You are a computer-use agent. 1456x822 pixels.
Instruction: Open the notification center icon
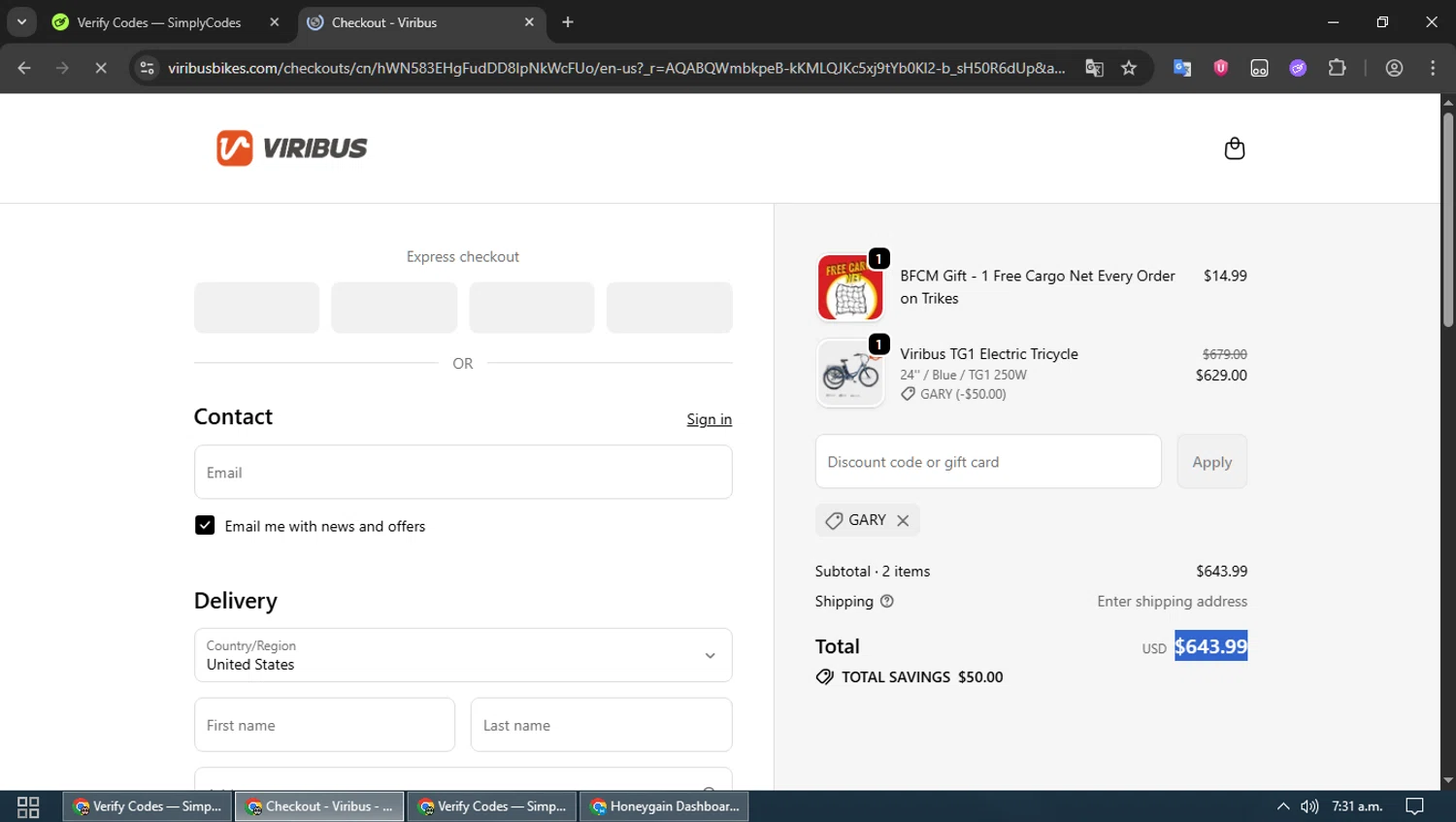1414,806
